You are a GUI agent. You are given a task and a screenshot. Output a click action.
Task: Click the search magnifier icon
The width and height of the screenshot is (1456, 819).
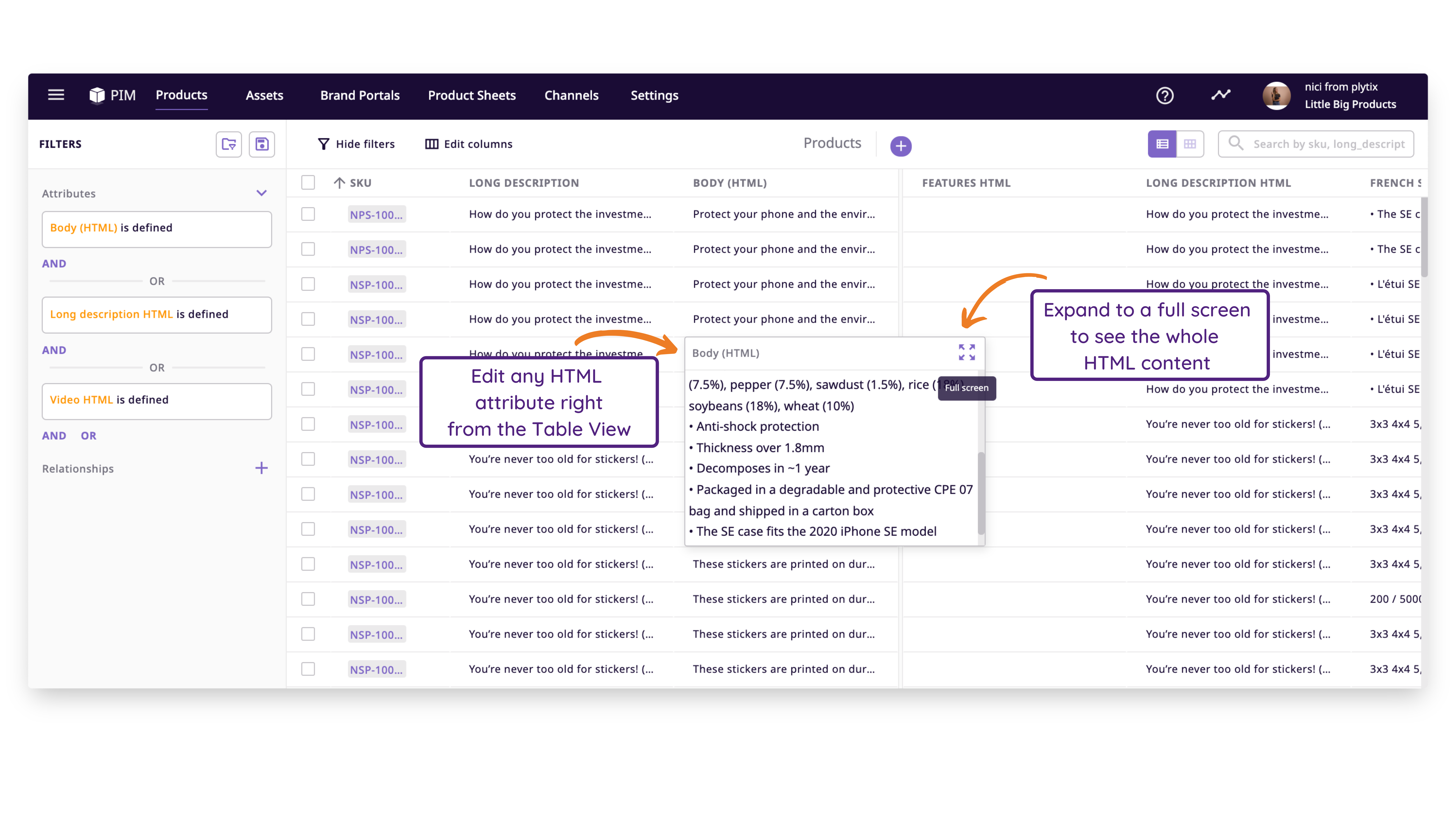click(x=1236, y=144)
